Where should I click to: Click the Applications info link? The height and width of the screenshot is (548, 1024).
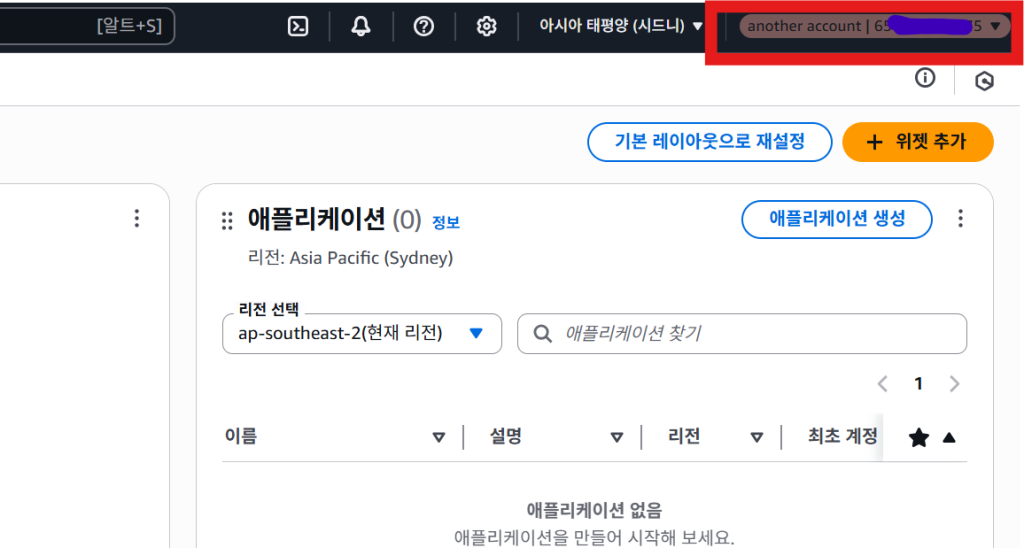point(446,223)
